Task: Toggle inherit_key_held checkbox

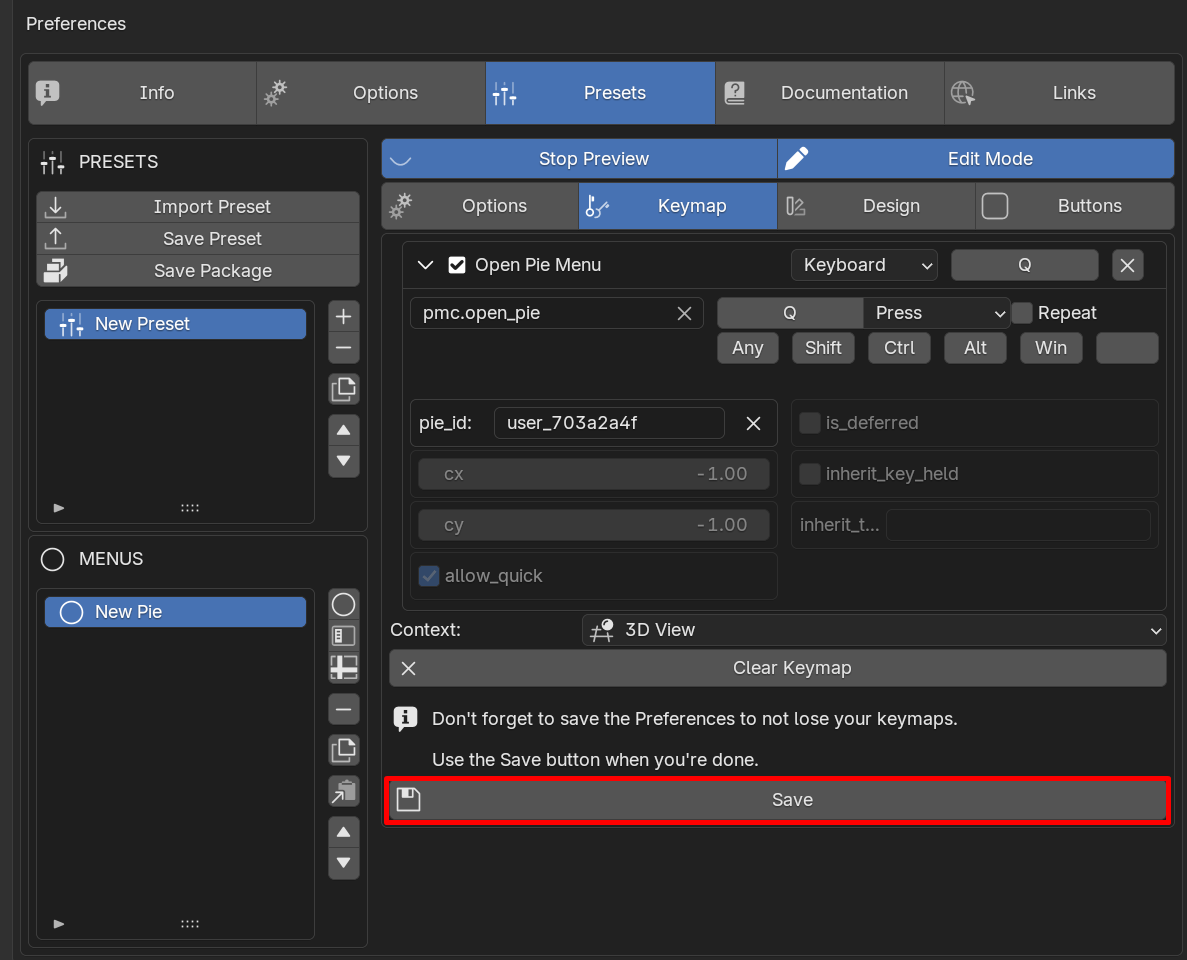Action: pyautogui.click(x=809, y=474)
